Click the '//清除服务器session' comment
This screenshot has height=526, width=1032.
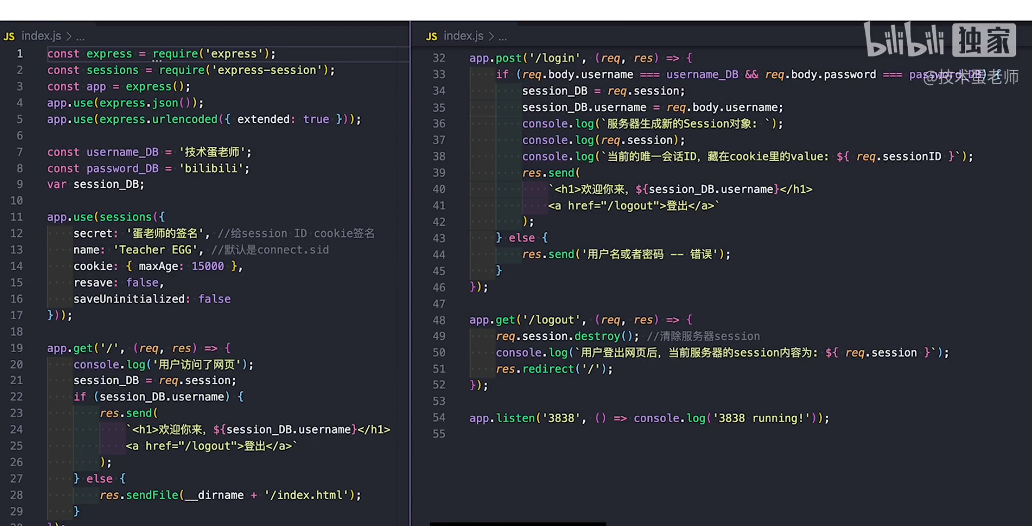pos(703,336)
